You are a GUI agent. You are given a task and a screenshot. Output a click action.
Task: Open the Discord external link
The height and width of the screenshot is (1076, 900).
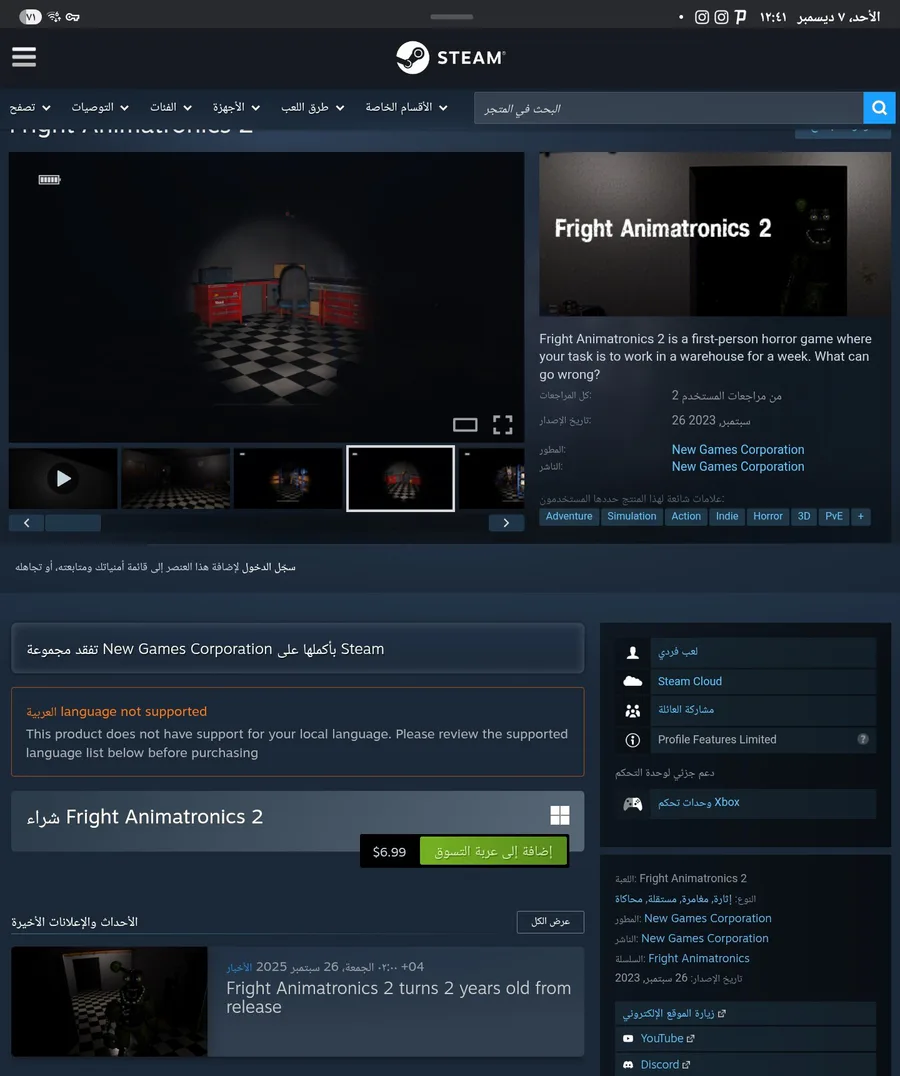coord(745,1064)
